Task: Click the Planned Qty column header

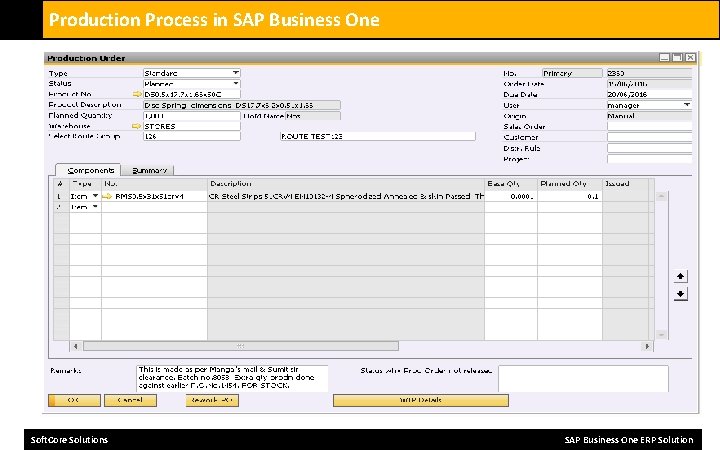Action: pos(570,184)
